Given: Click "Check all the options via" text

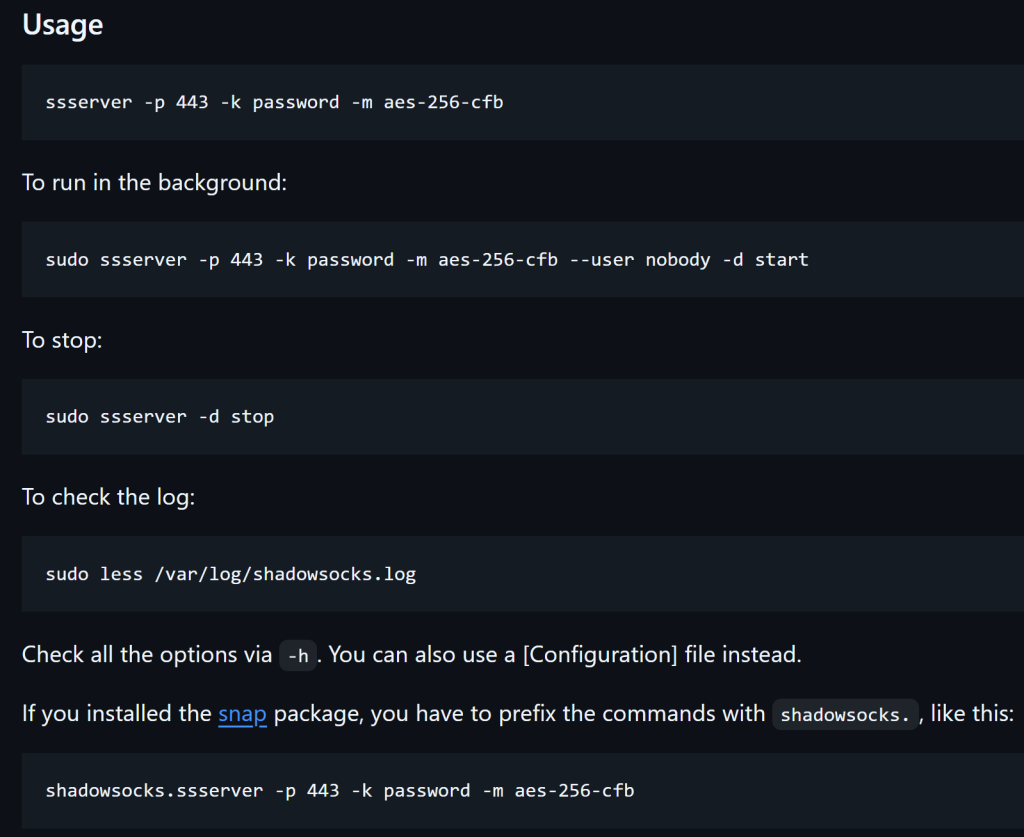Looking at the screenshot, I should click(x=146, y=656).
